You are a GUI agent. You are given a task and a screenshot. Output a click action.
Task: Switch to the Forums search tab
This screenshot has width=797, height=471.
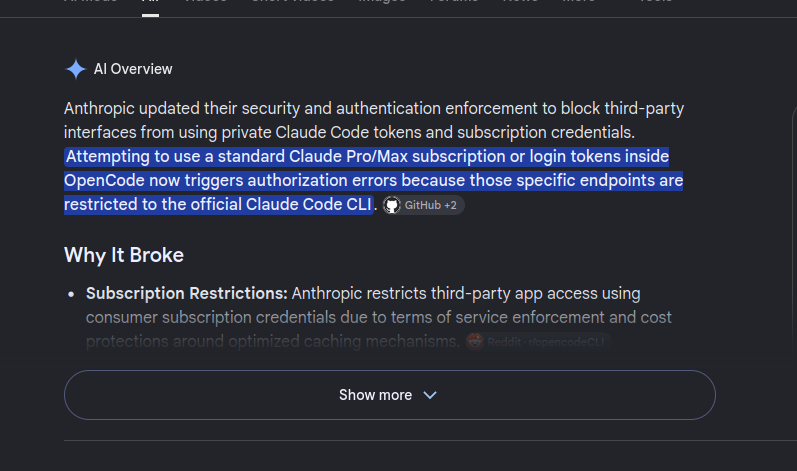click(454, 2)
